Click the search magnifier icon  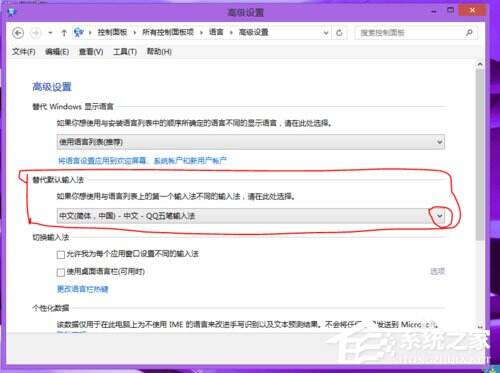tap(469, 33)
